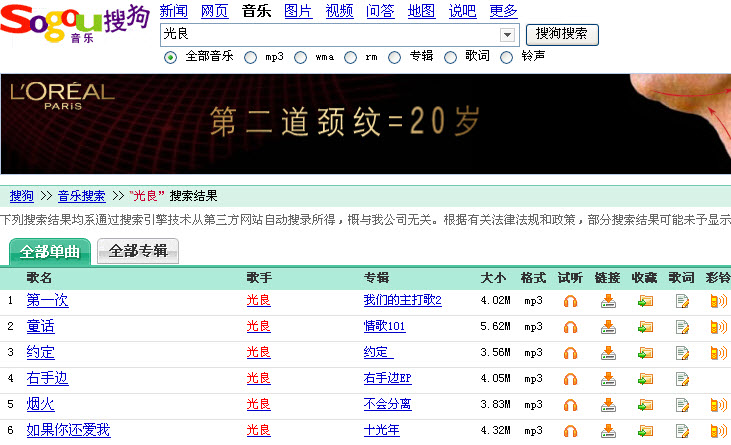Screen dimensions: 731x445
Task: Choose the 专辑 radio option
Action: (394, 57)
